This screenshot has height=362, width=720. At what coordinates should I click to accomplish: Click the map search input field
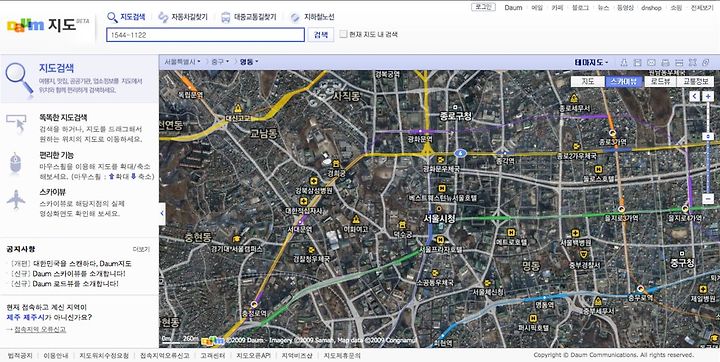pos(205,34)
